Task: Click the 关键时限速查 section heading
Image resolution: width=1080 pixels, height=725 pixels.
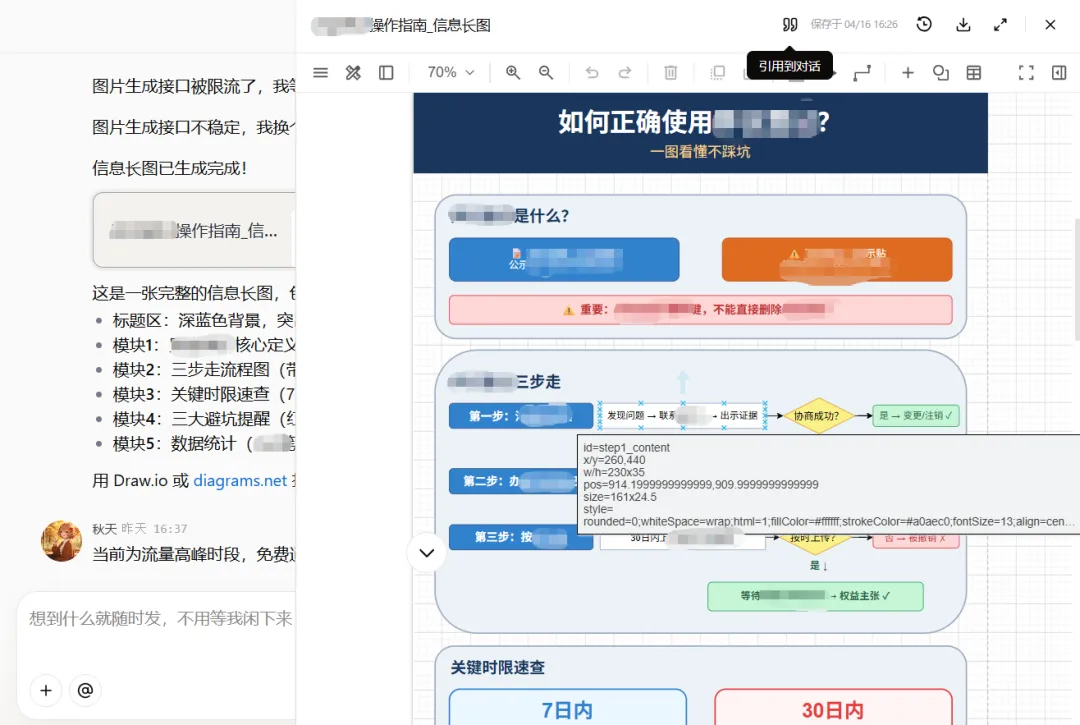Action: pyautogui.click(x=497, y=667)
